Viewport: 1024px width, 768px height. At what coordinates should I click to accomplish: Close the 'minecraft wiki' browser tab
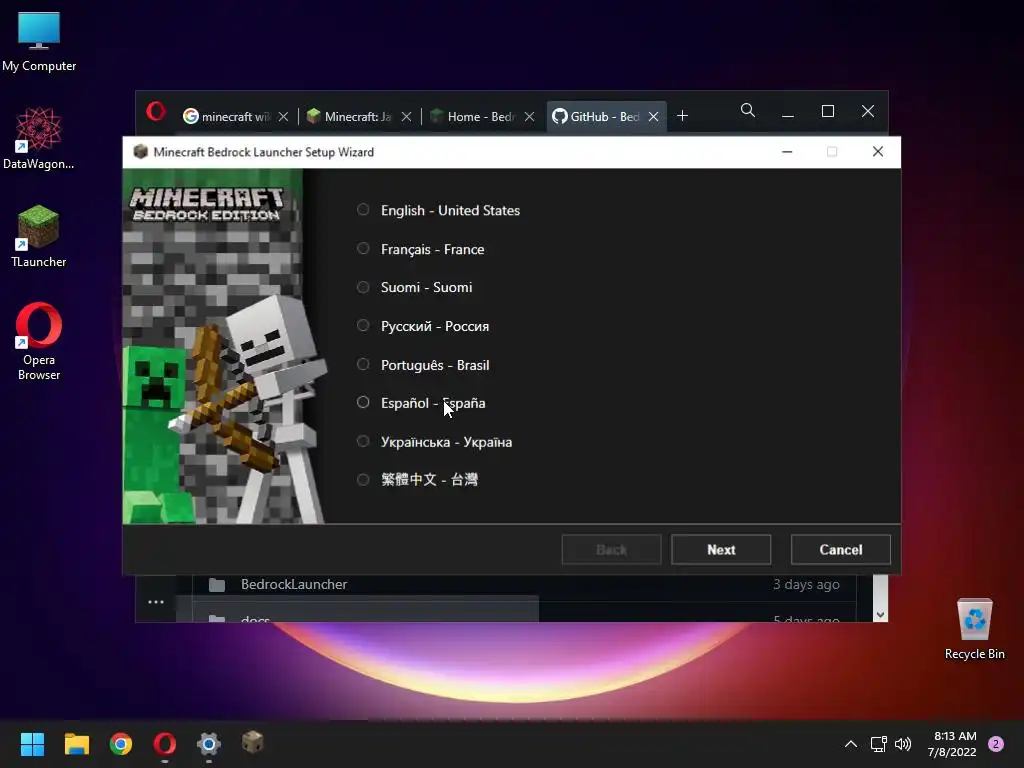[x=283, y=116]
